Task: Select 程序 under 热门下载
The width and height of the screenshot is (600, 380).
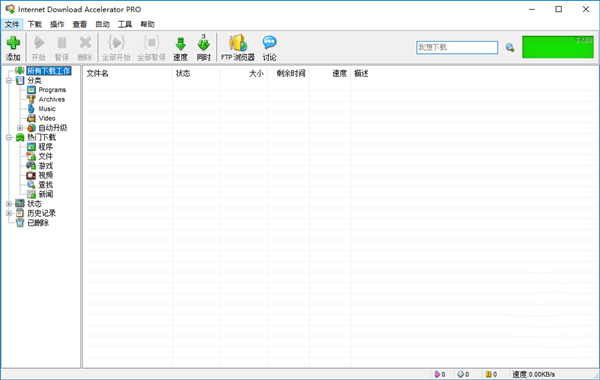Action: pyautogui.click(x=46, y=147)
